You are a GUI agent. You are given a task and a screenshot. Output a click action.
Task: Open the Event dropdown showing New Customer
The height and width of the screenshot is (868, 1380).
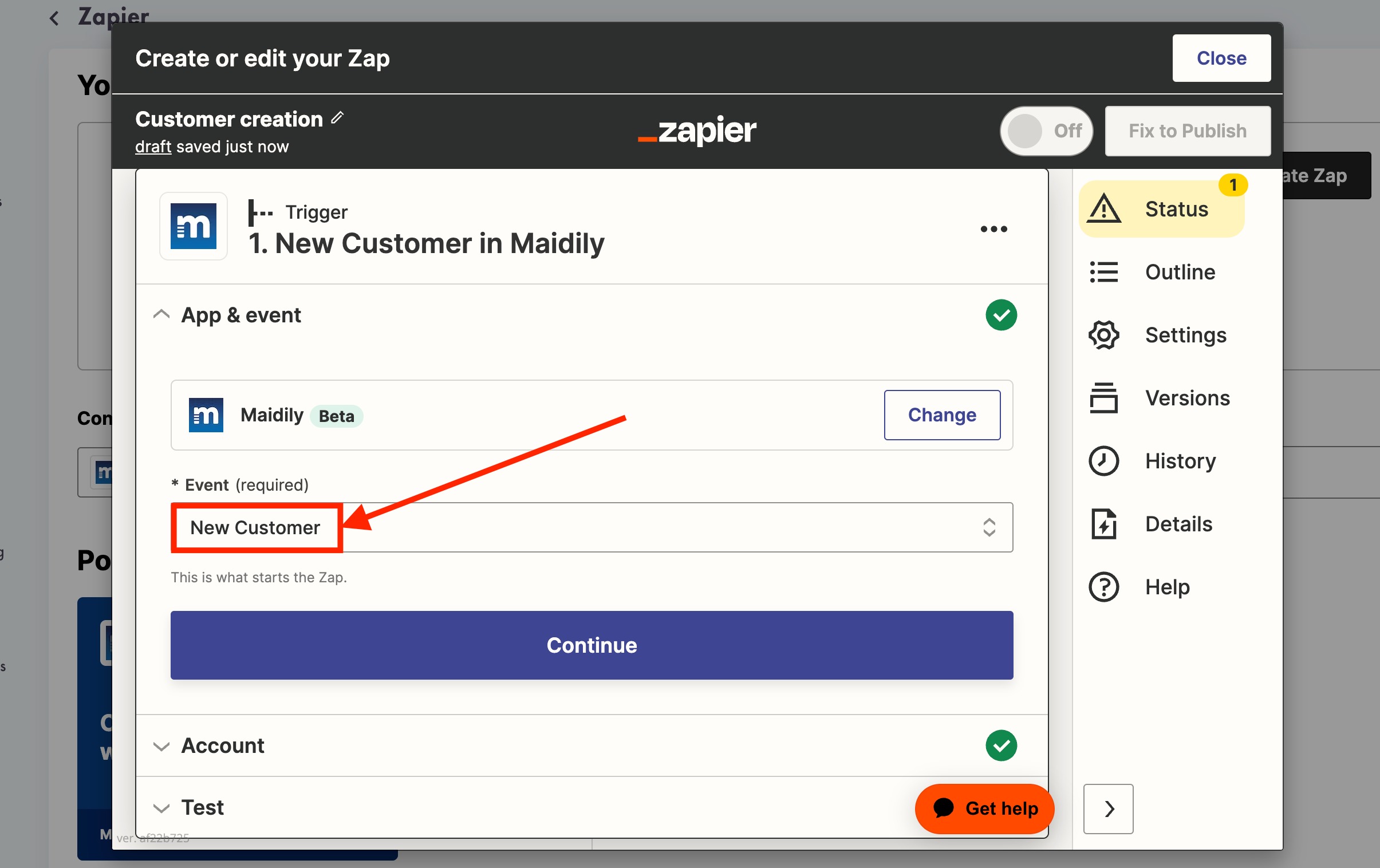click(592, 528)
